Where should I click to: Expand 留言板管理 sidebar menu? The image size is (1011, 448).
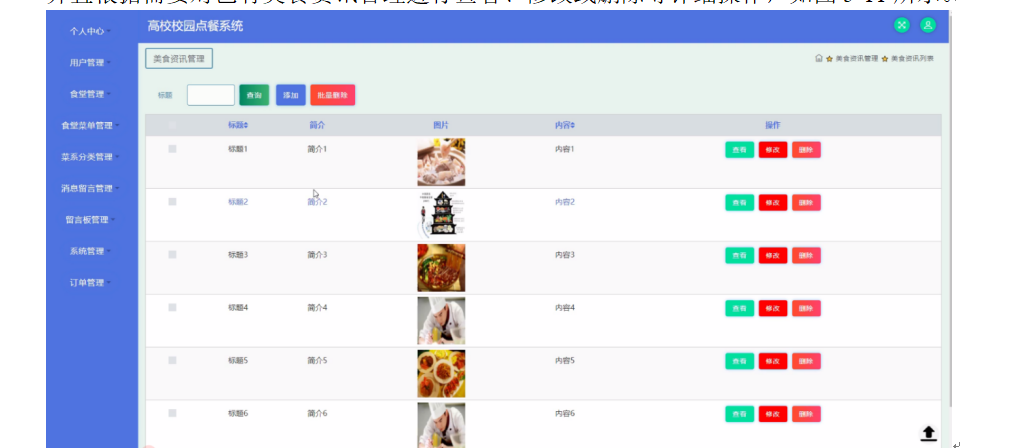[90, 220]
